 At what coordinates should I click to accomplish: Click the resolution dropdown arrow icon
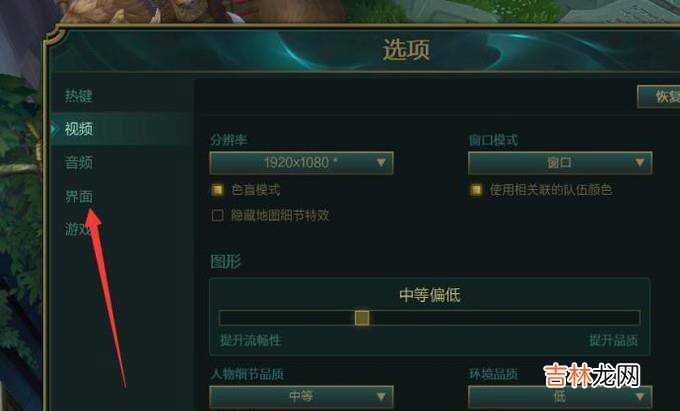point(381,163)
